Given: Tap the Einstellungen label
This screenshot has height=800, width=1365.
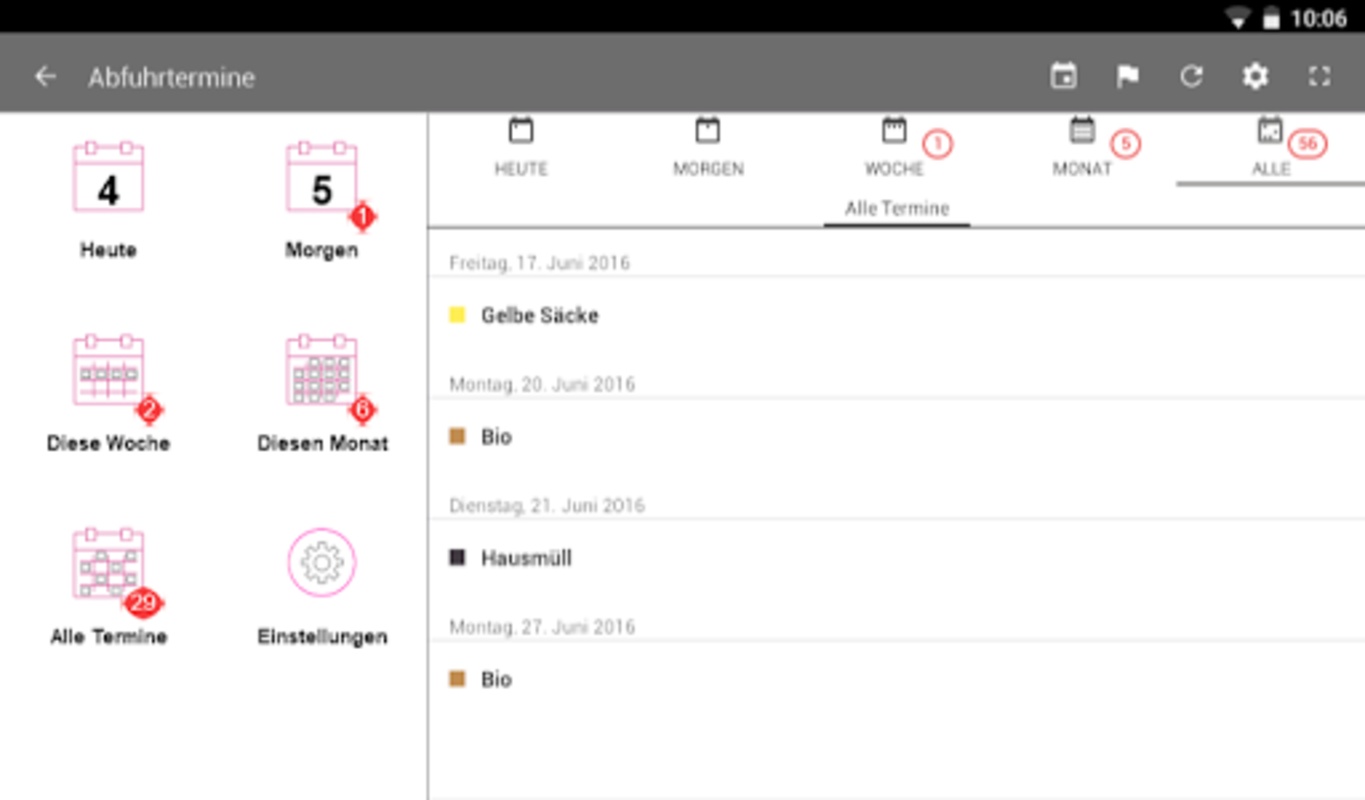Looking at the screenshot, I should [322, 637].
